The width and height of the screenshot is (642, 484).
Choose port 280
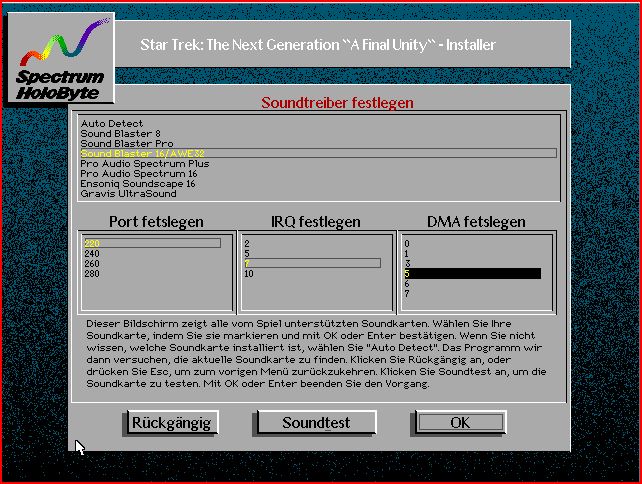click(93, 273)
